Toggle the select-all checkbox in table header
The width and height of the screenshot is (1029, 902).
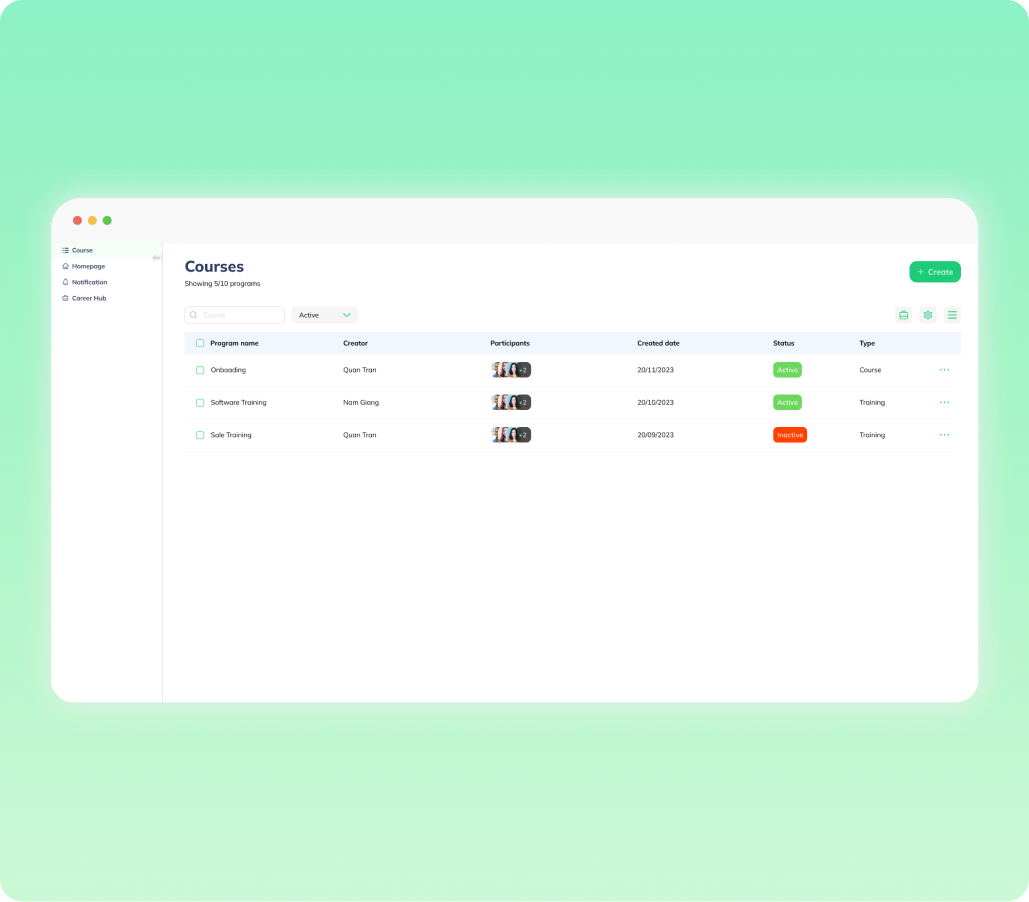[200, 343]
